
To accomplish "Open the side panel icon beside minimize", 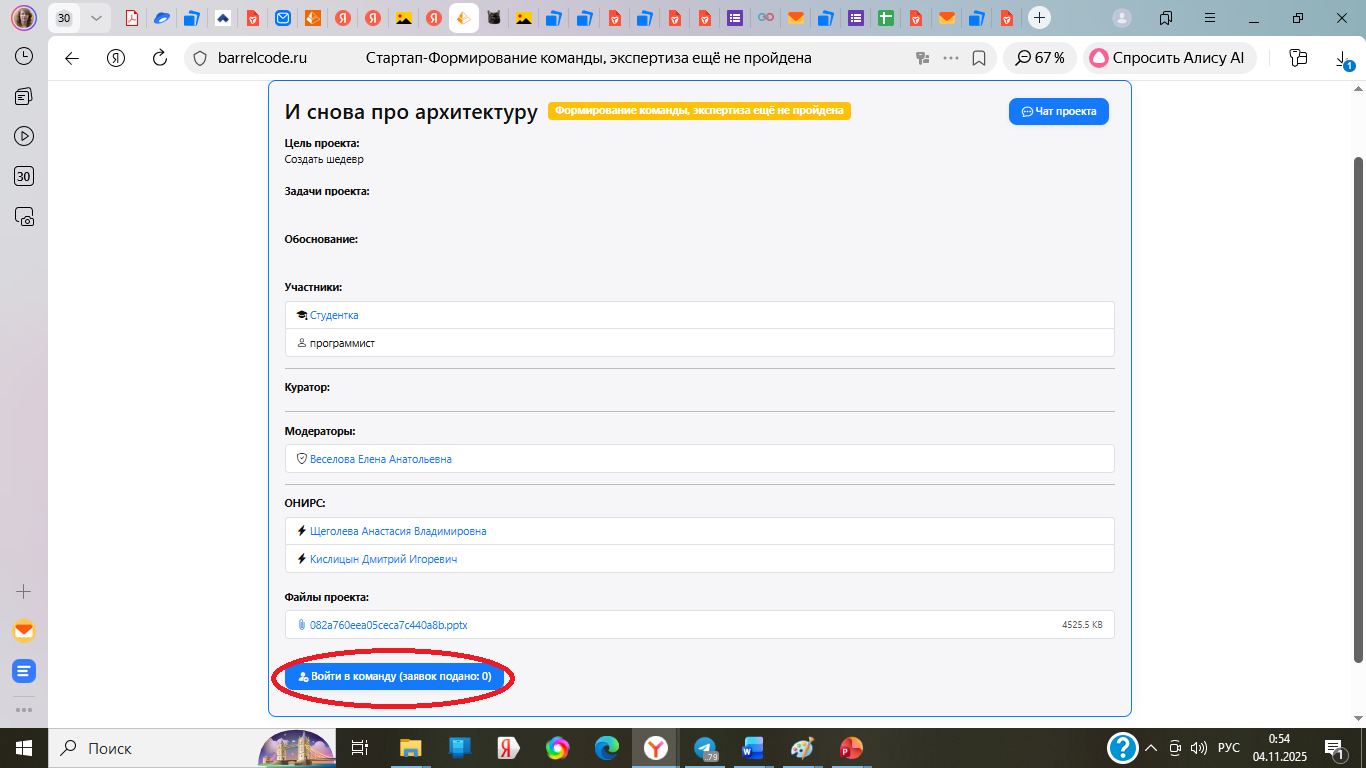I will [x=1166, y=18].
